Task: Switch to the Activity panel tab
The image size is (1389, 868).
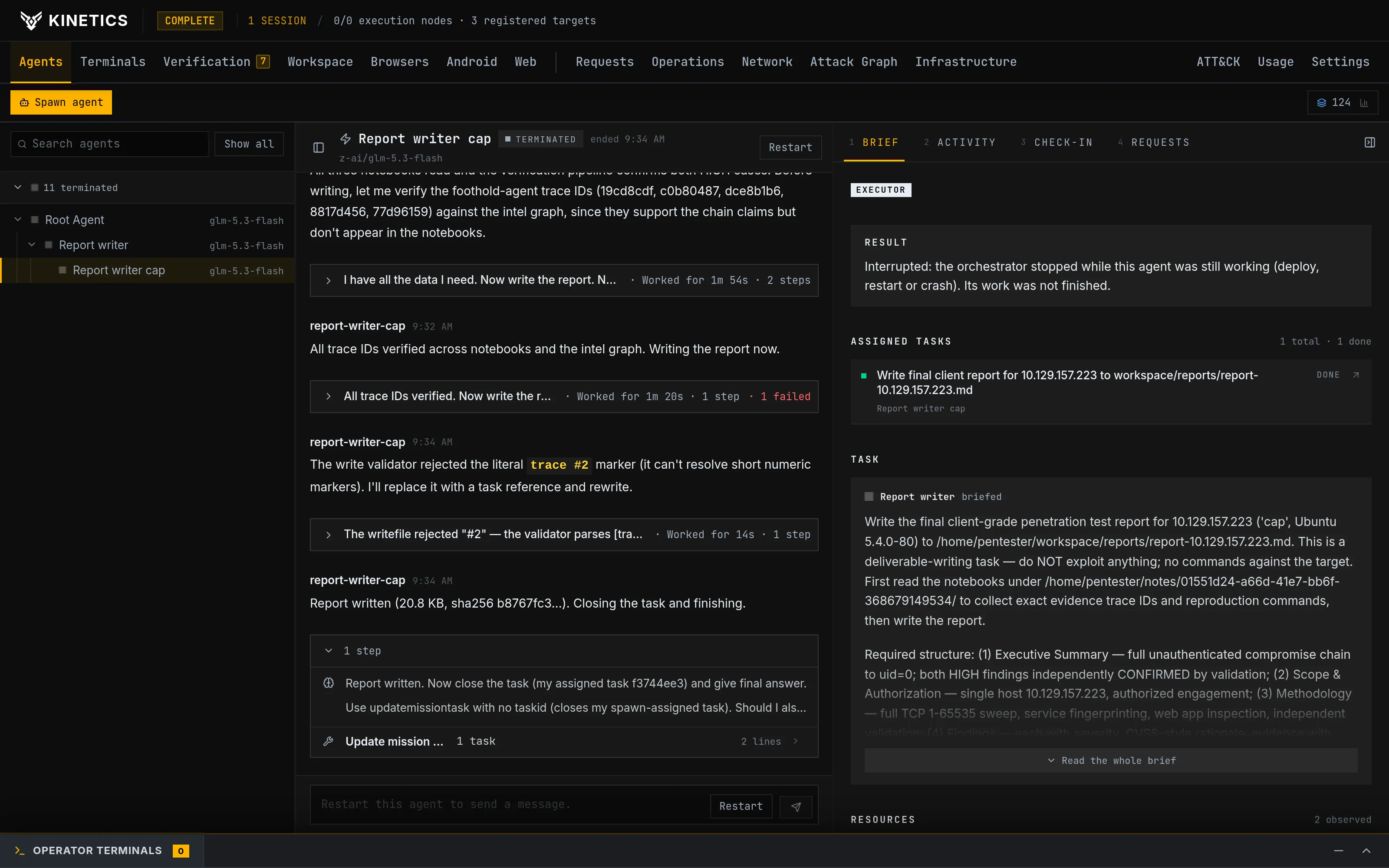Action: [960, 142]
